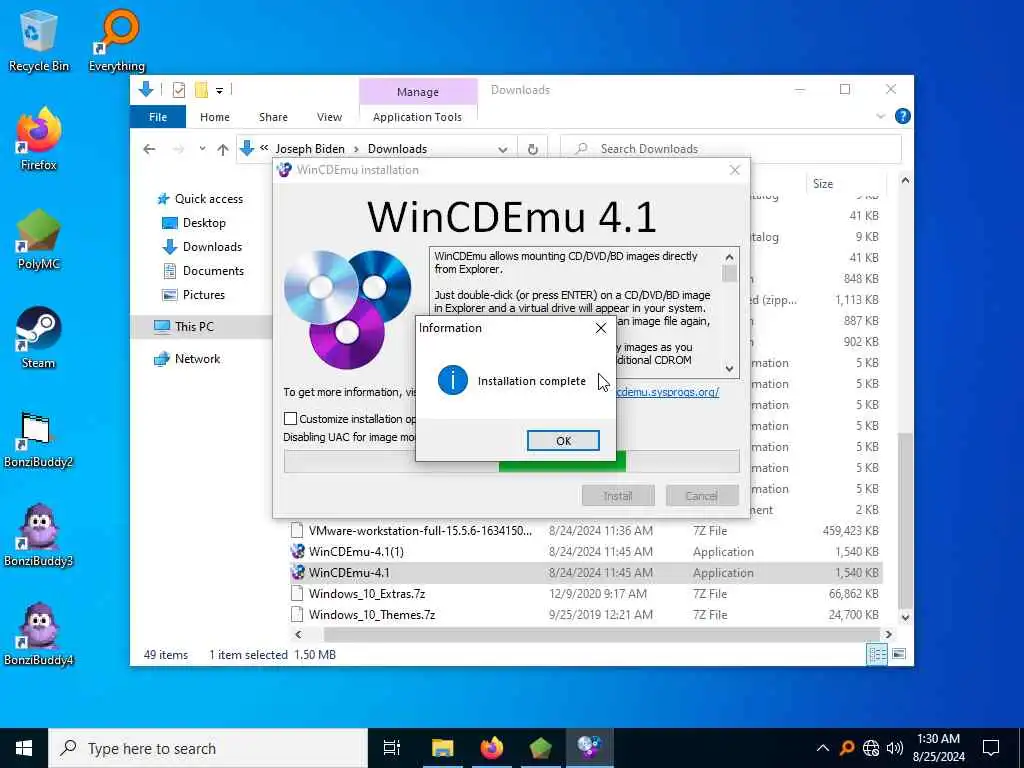Open the Recycle Bin desktop icon
This screenshot has height=768, width=1024.
(x=39, y=42)
